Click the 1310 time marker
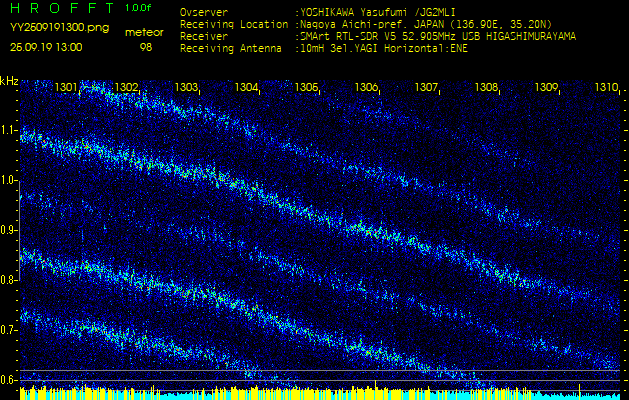Viewport: 629px width, 400px height. tap(605, 88)
